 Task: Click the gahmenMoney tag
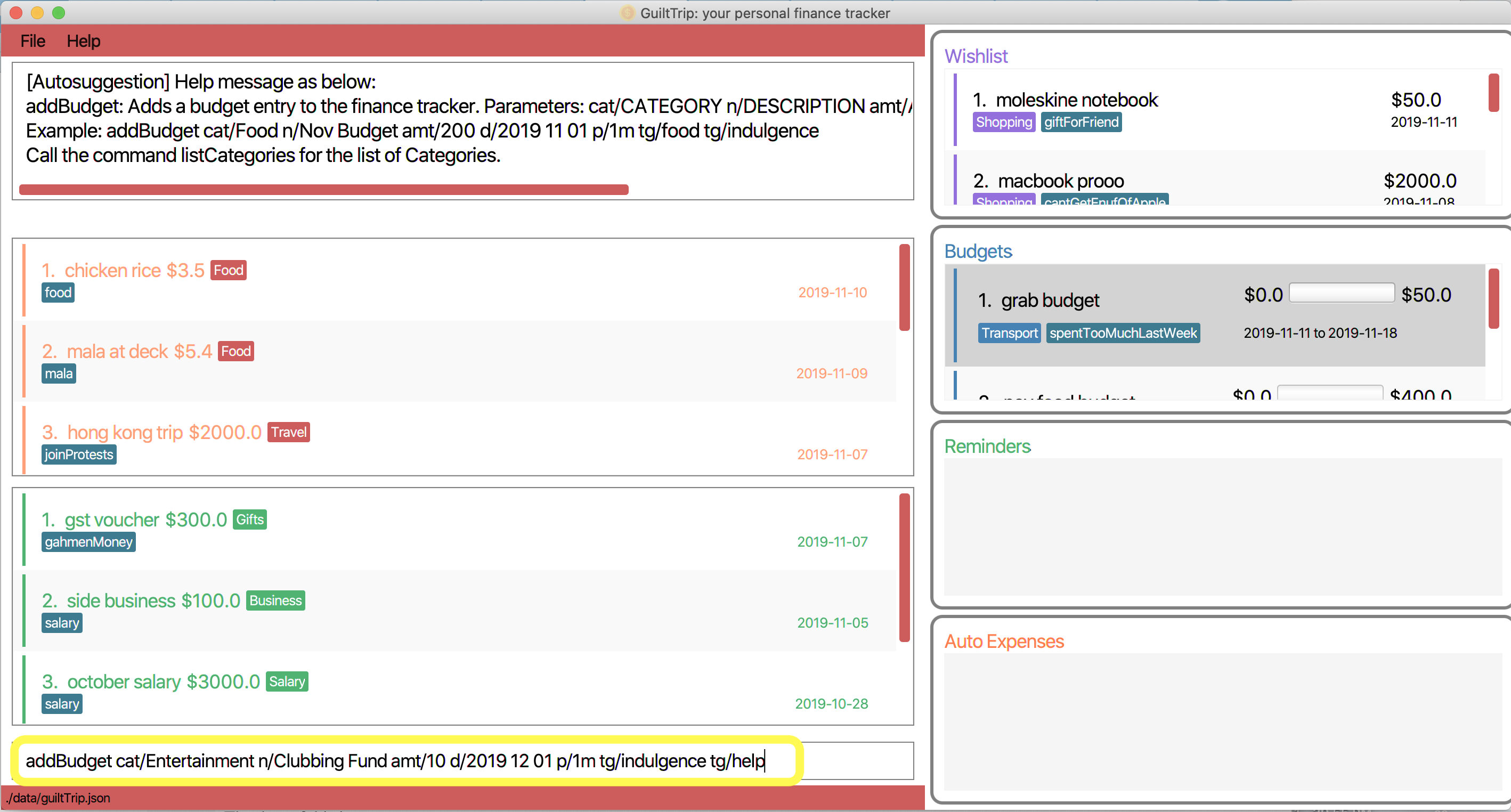click(x=88, y=541)
